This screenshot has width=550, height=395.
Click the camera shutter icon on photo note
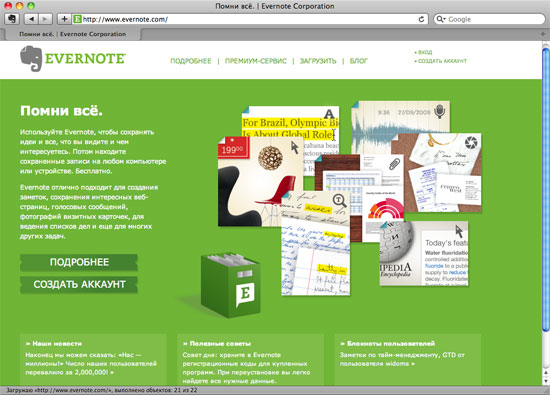tap(471, 142)
